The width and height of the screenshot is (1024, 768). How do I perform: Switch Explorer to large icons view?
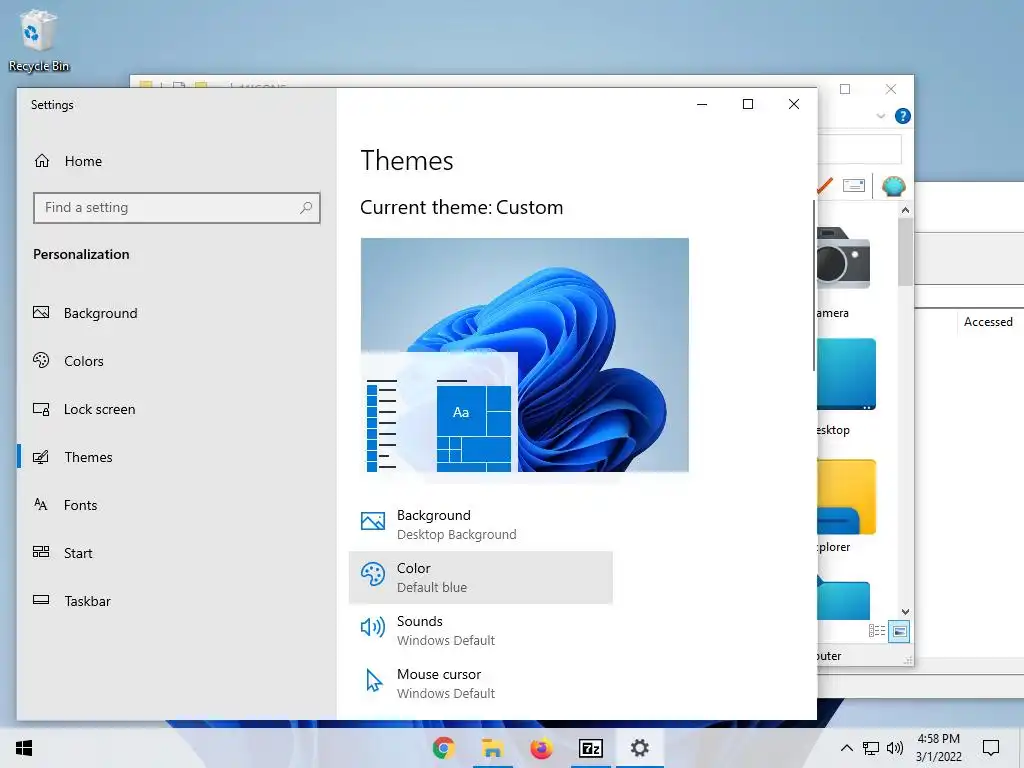tap(899, 632)
